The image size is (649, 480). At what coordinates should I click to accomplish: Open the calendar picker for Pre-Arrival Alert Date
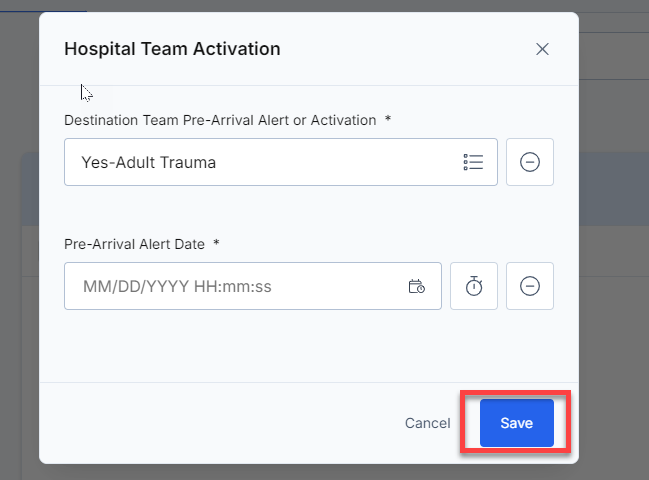point(416,286)
